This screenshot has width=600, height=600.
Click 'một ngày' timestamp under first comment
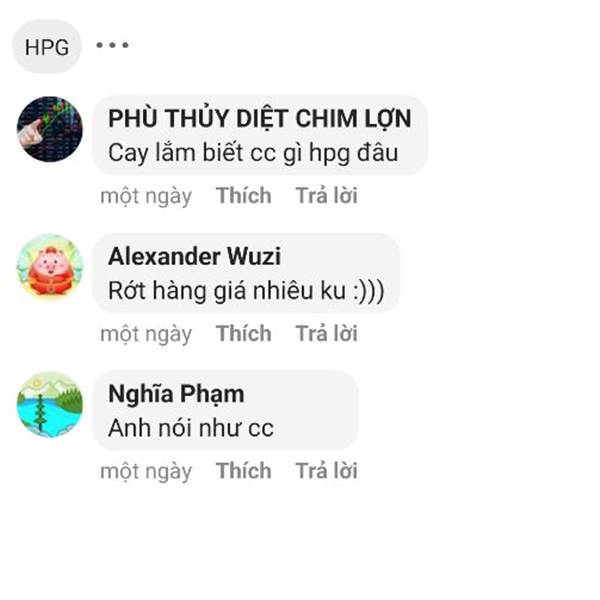146,197
